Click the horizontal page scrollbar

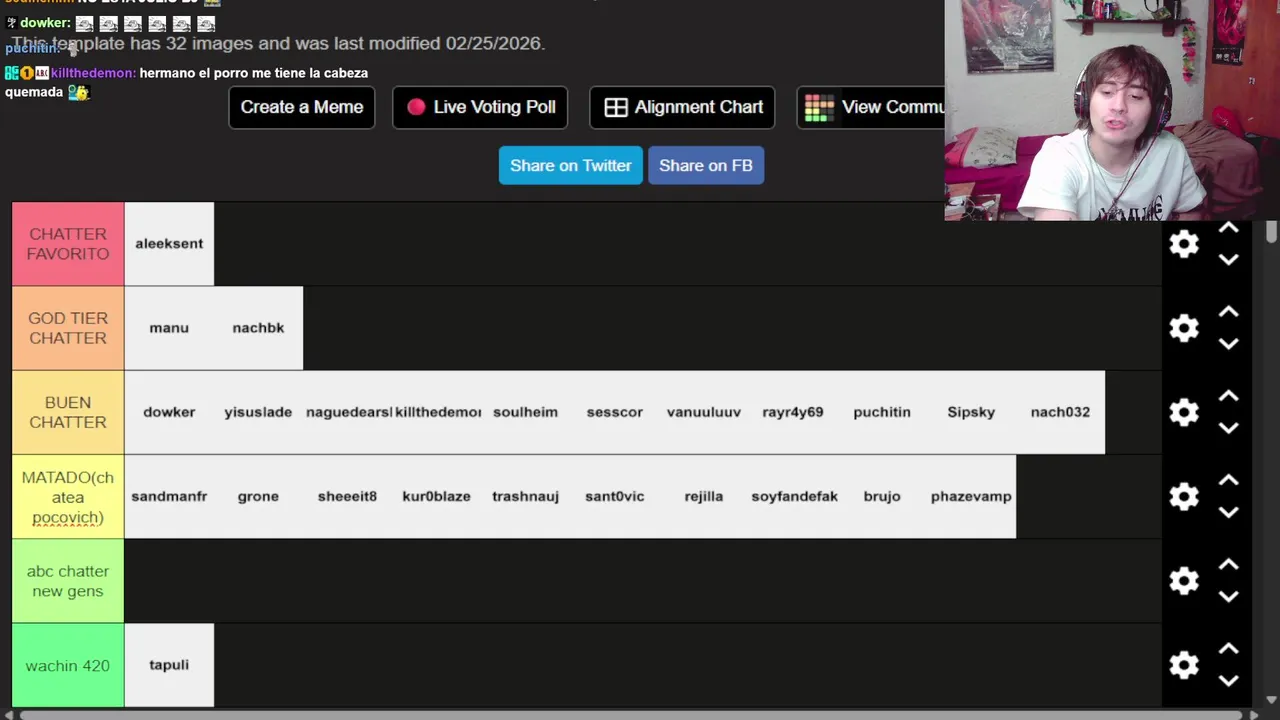click(x=630, y=714)
